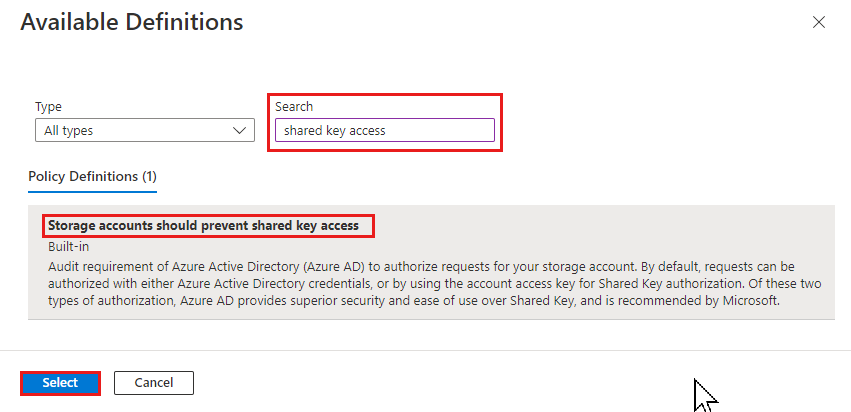Dismiss the dialog with the Cancel button
This screenshot has height=412, width=851.
(x=154, y=383)
